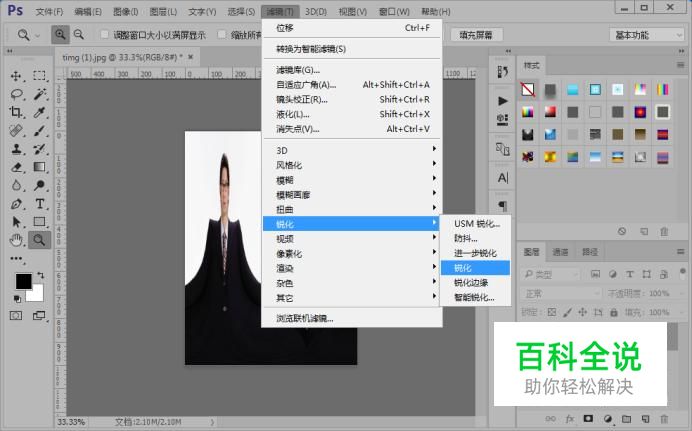Choose 滤镜库(G) menu entry
692x431 pixels.
tap(352, 70)
